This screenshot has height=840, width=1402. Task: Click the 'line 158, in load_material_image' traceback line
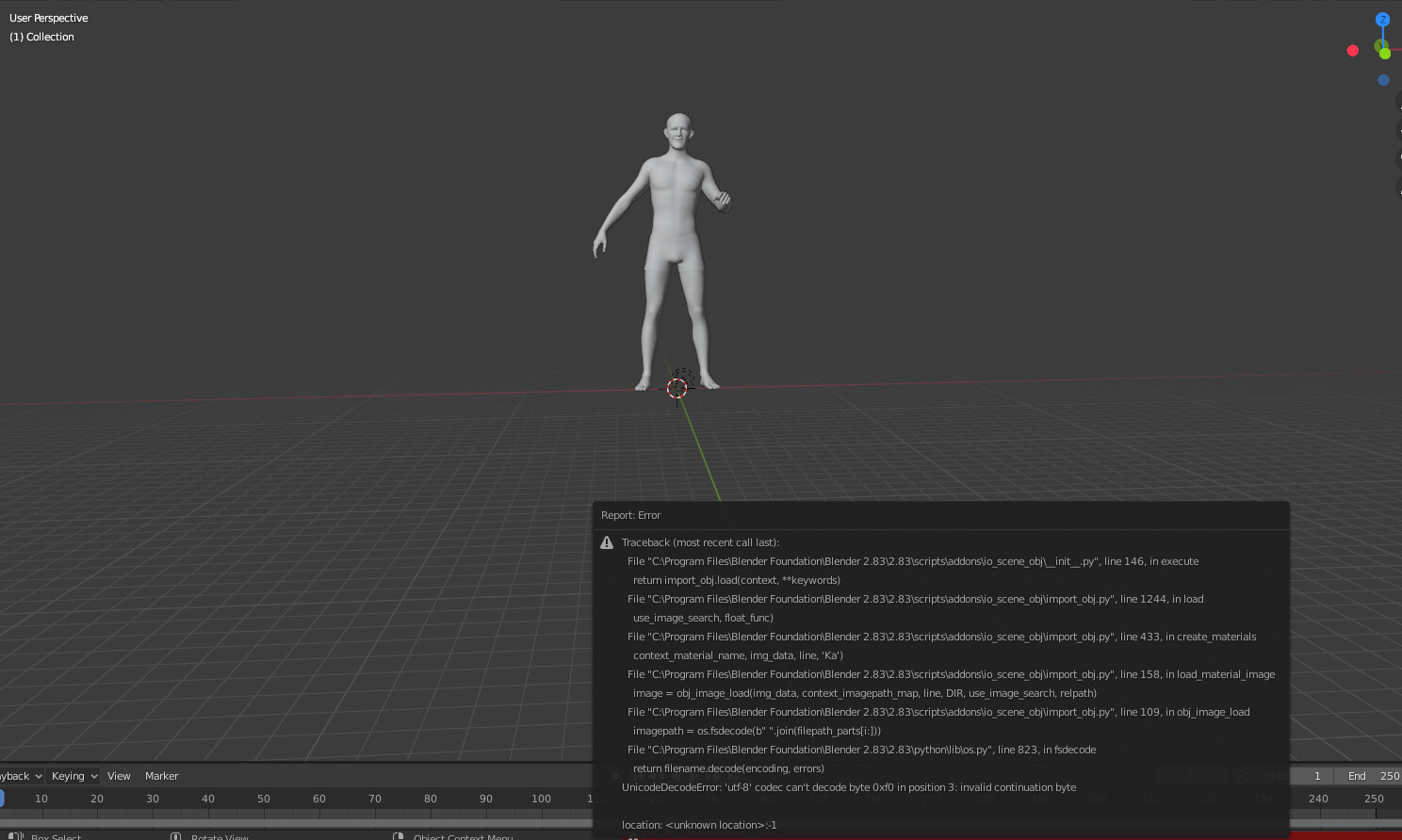point(951,674)
